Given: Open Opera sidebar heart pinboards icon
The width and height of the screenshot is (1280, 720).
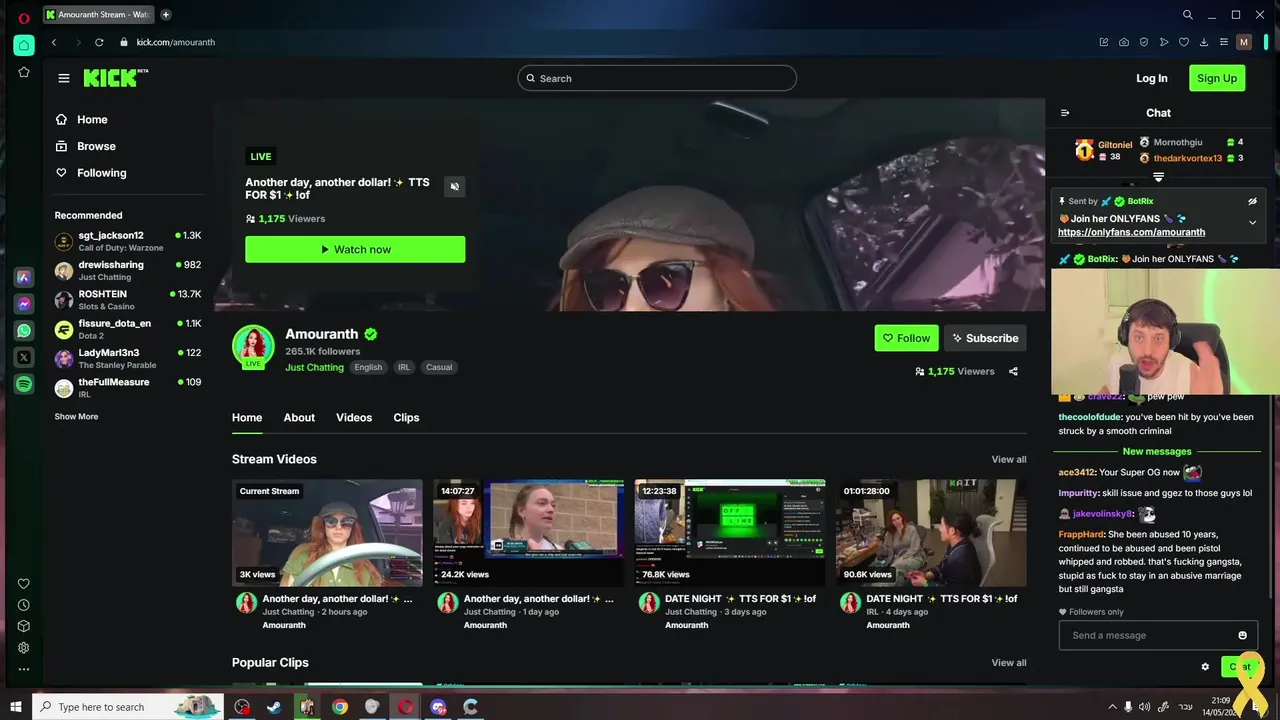Looking at the screenshot, I should pos(24,584).
